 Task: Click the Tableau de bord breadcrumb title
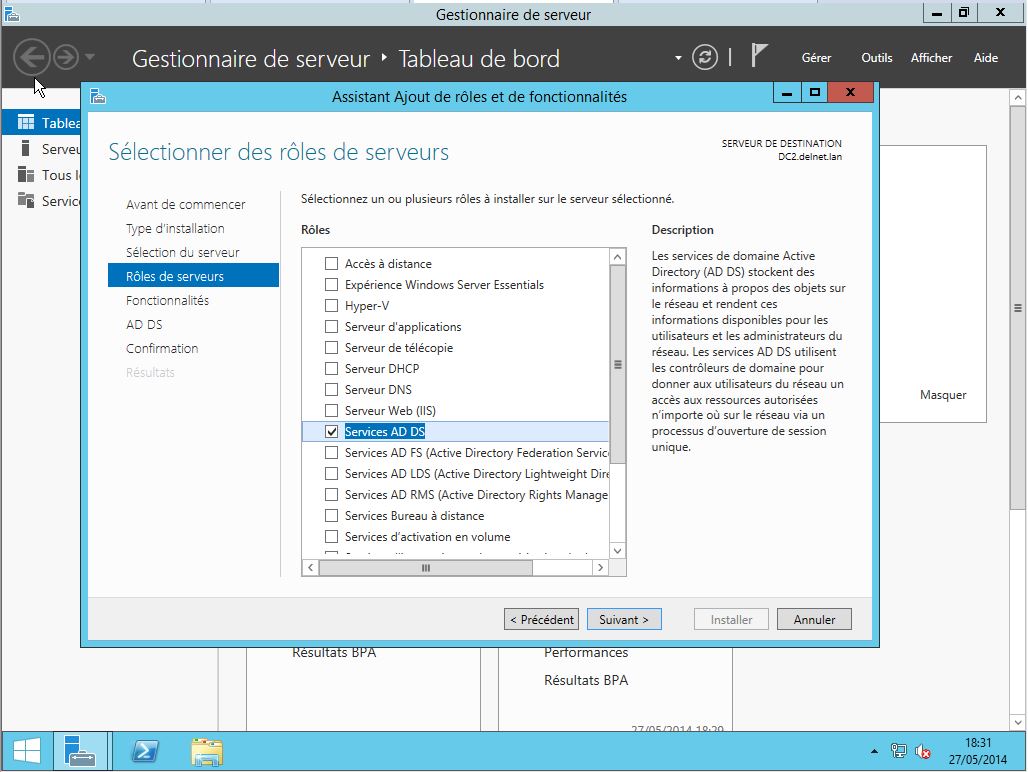(x=479, y=58)
